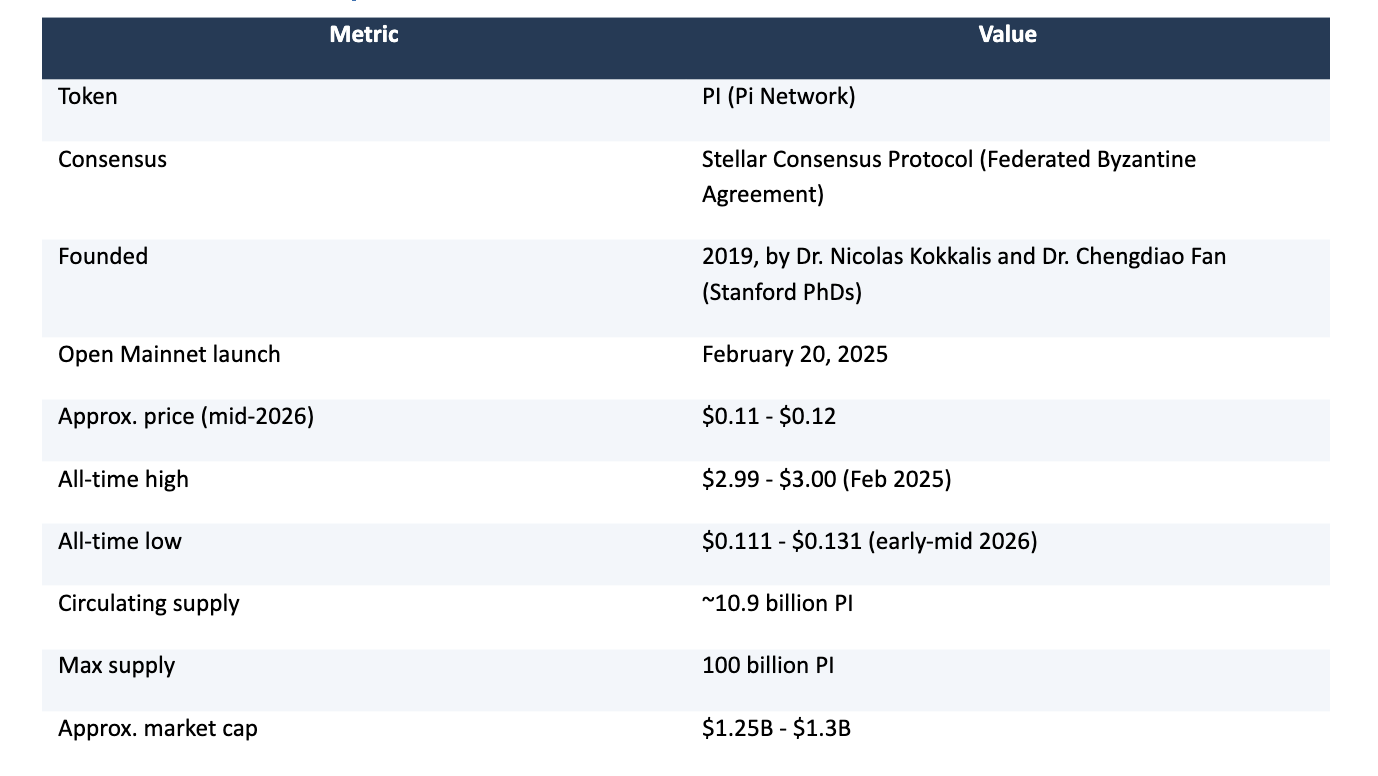This screenshot has width=1378, height=776.
Task: Click the February 20, 2025 date
Action: [x=795, y=354]
